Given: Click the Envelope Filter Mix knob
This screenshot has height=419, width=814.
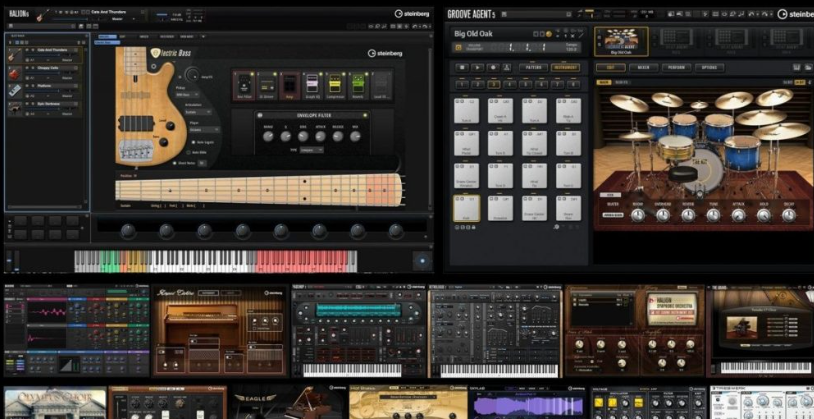Looking at the screenshot, I should point(355,137).
